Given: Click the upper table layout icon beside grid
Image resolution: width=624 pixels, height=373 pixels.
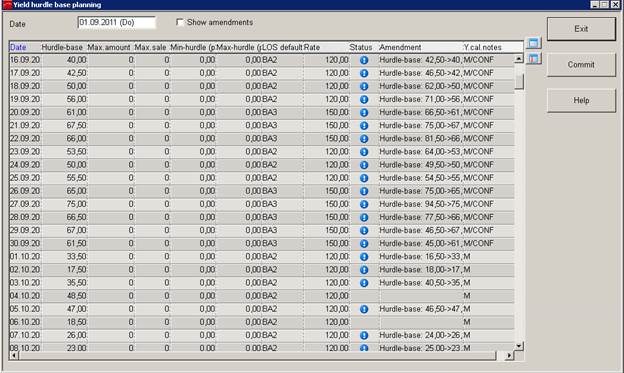Looking at the screenshot, I should tap(533, 43).
